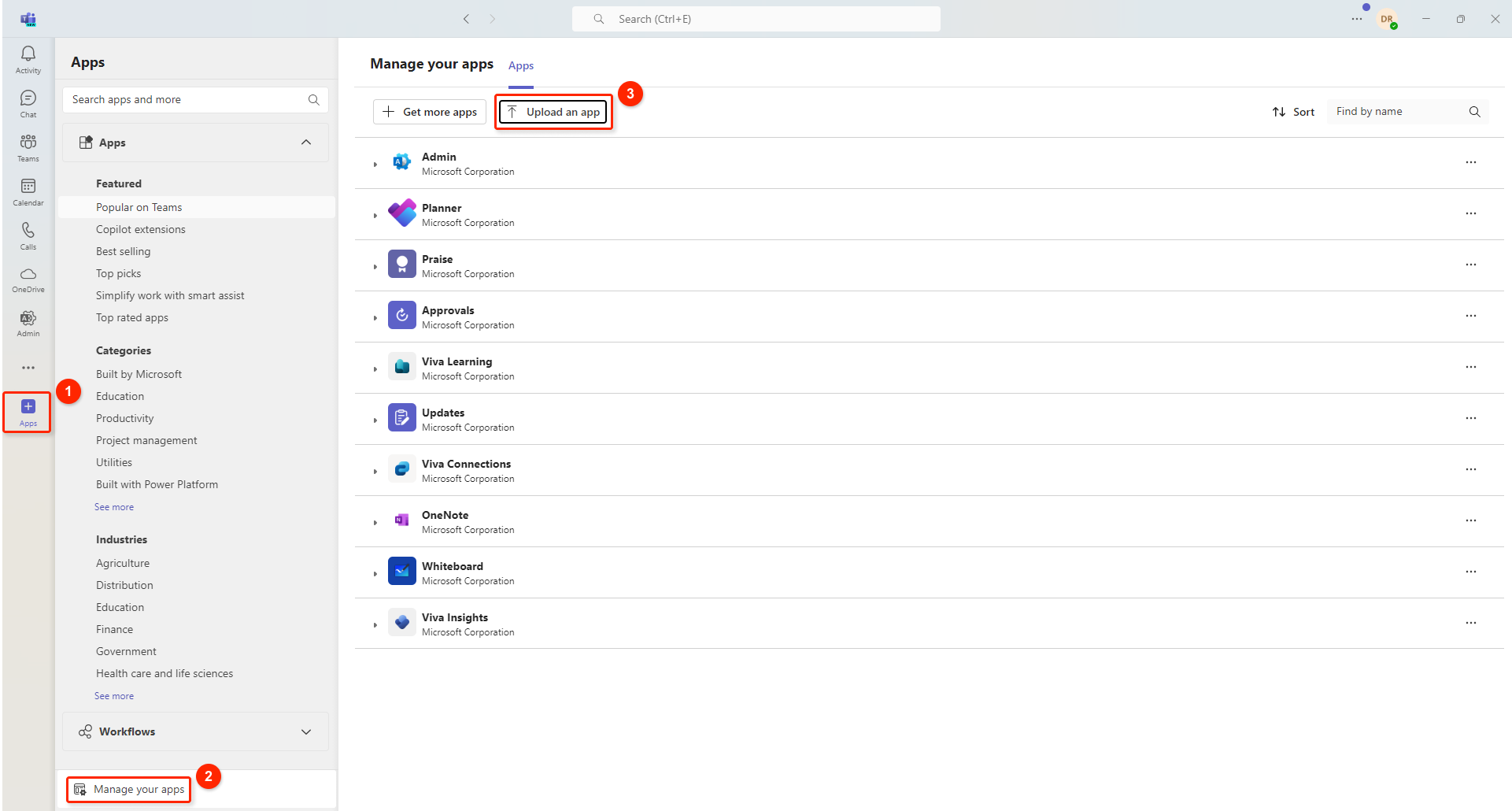Click the Viva Learning app icon
Viewport: 1512px width, 811px height.
402,367
